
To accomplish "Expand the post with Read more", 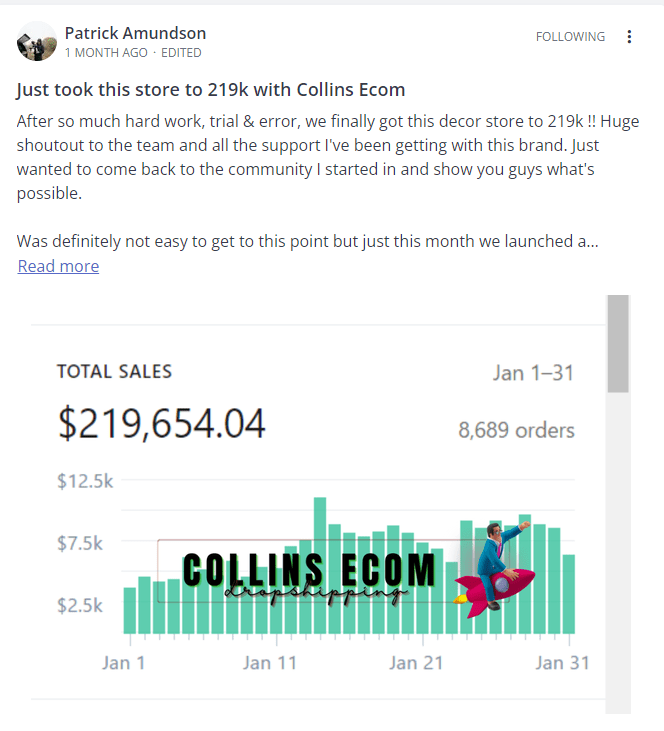I will [x=58, y=266].
